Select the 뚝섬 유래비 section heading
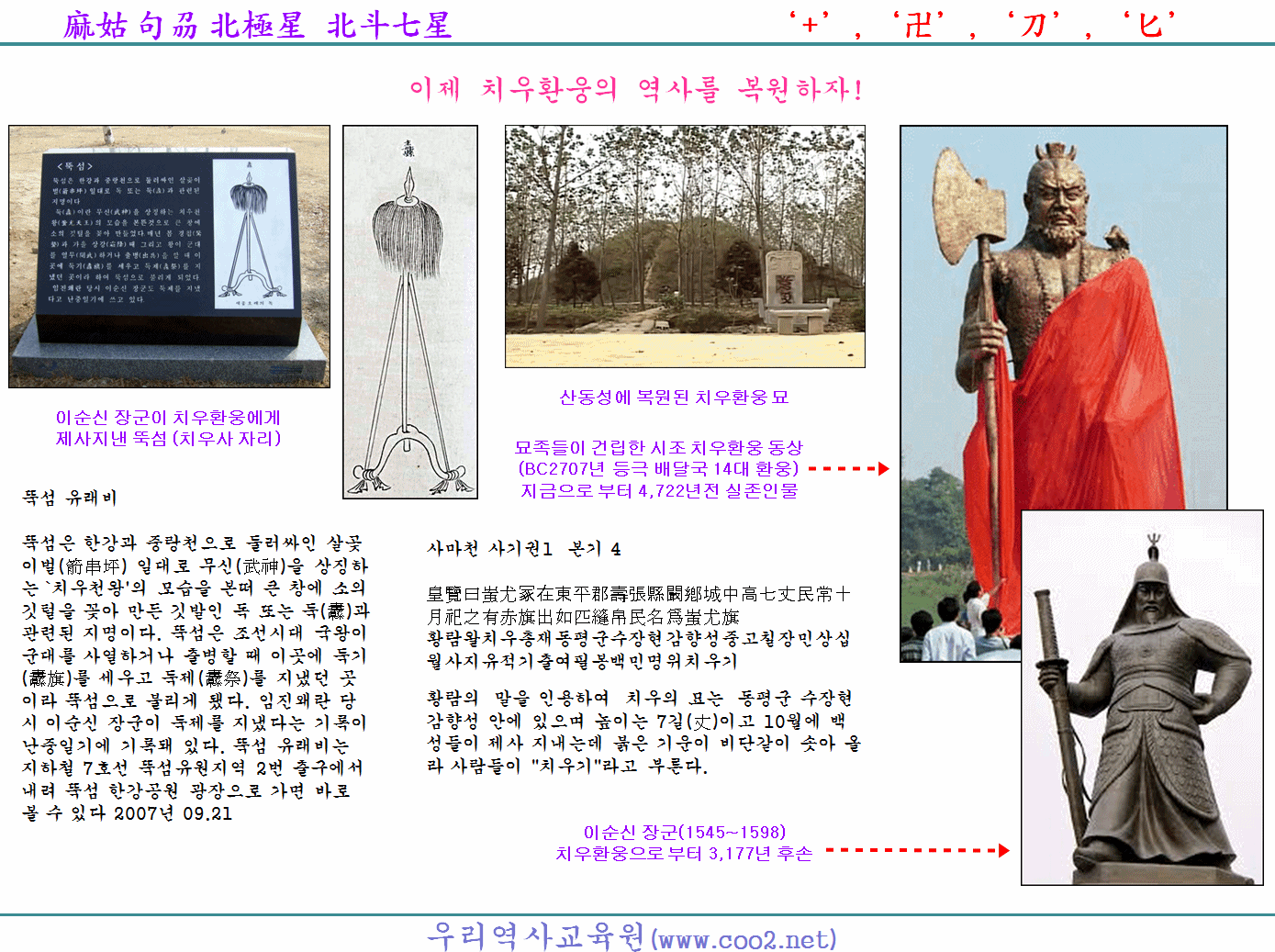The width and height of the screenshot is (1275, 952). pyautogui.click(x=70, y=498)
